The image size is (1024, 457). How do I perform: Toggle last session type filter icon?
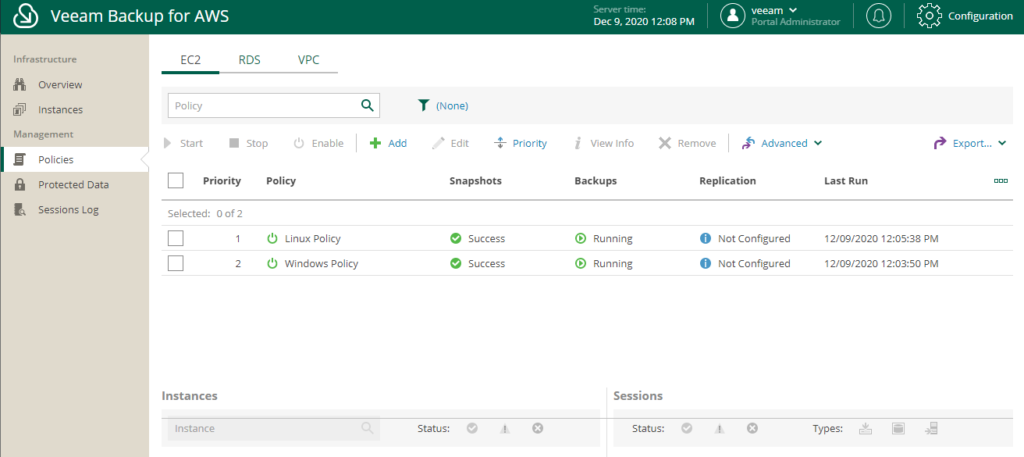coord(931,428)
